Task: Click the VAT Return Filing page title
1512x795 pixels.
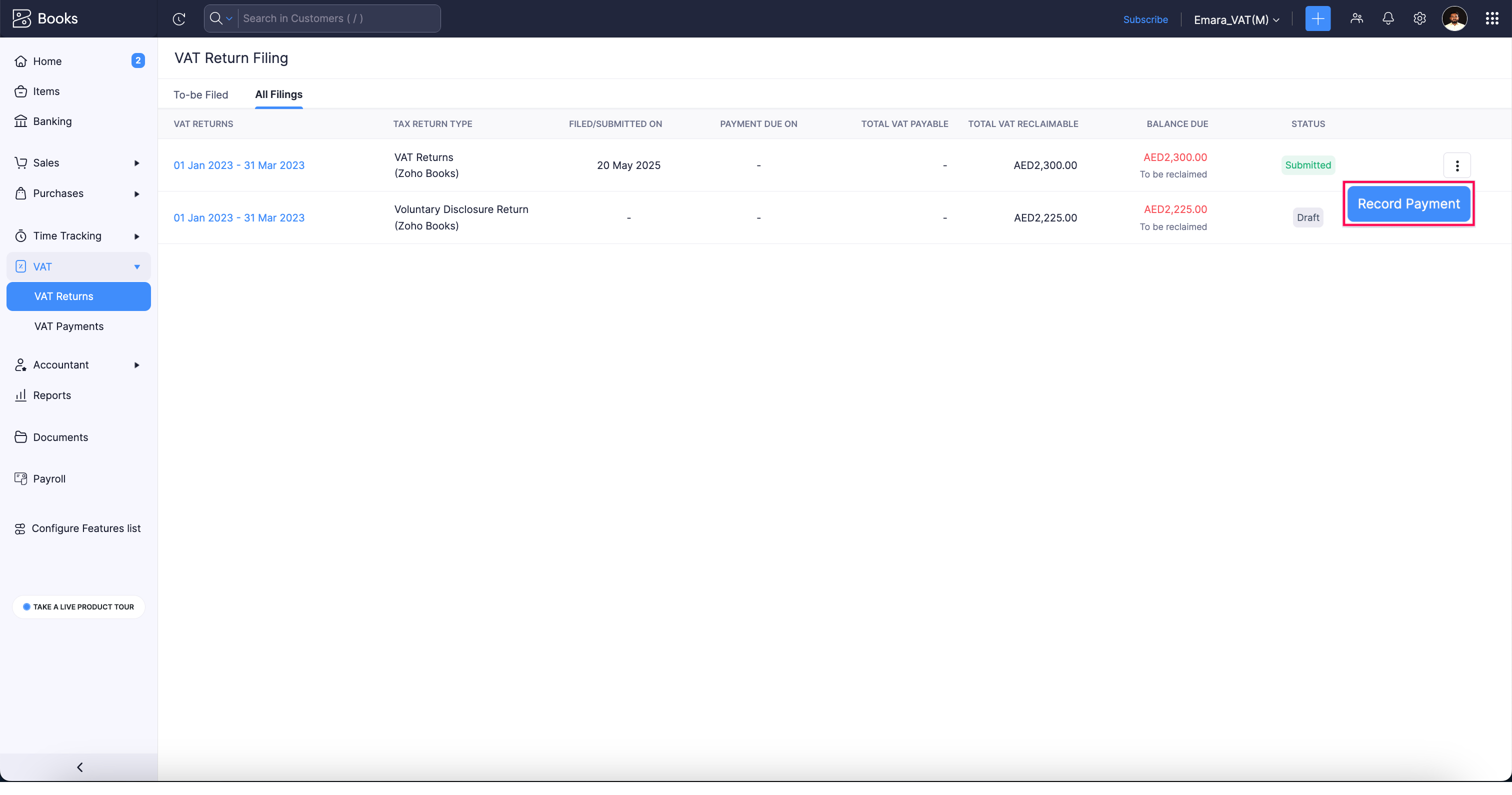Action: [x=231, y=58]
